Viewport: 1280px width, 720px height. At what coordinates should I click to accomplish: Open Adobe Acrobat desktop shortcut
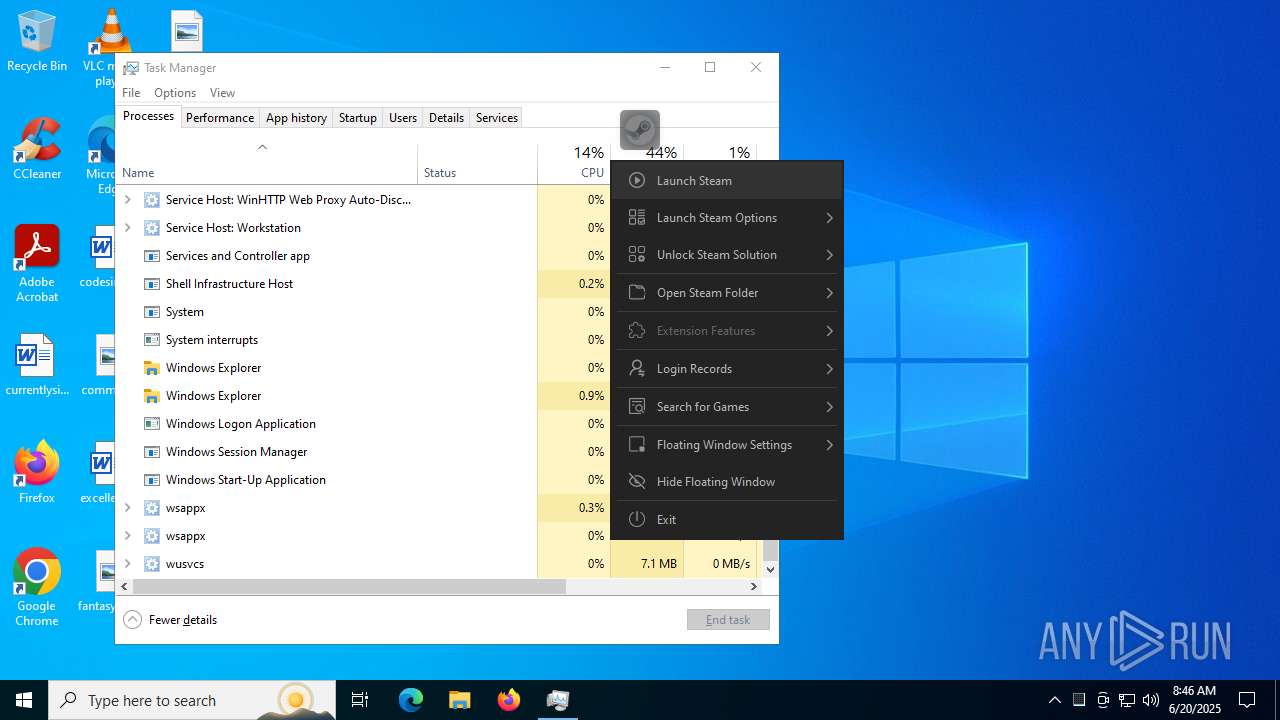(x=37, y=263)
